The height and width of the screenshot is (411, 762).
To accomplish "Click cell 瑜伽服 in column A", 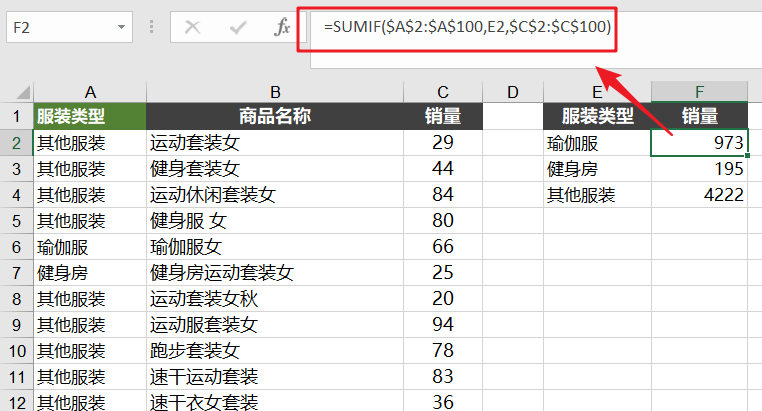I will (x=90, y=247).
